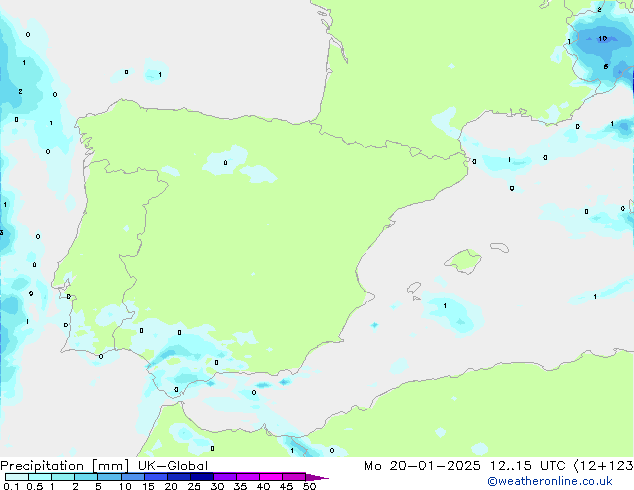
Task: Select the 40–45 mm legend color box
Action: (x=271, y=477)
